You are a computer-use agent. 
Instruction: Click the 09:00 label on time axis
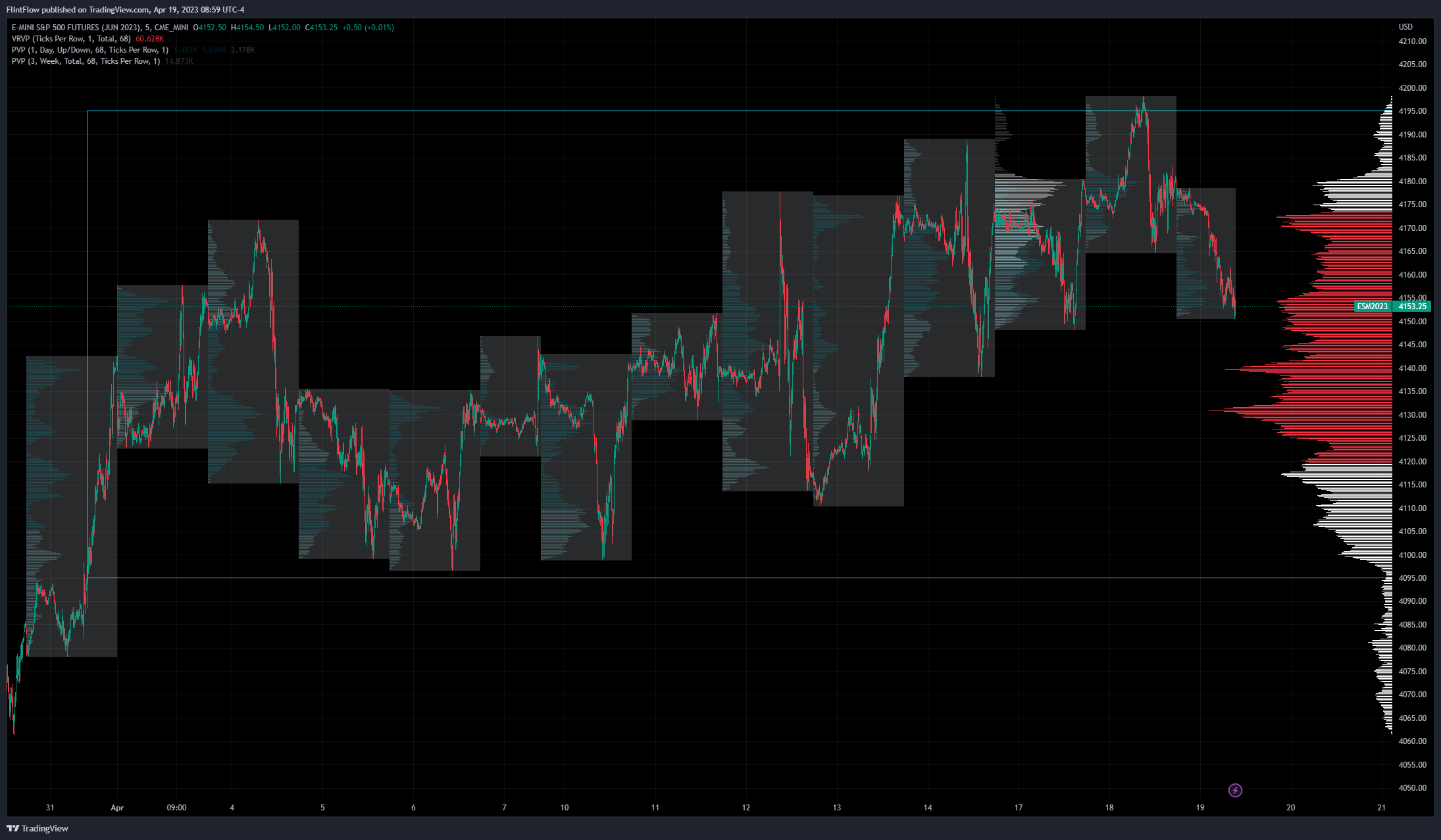coord(176,808)
